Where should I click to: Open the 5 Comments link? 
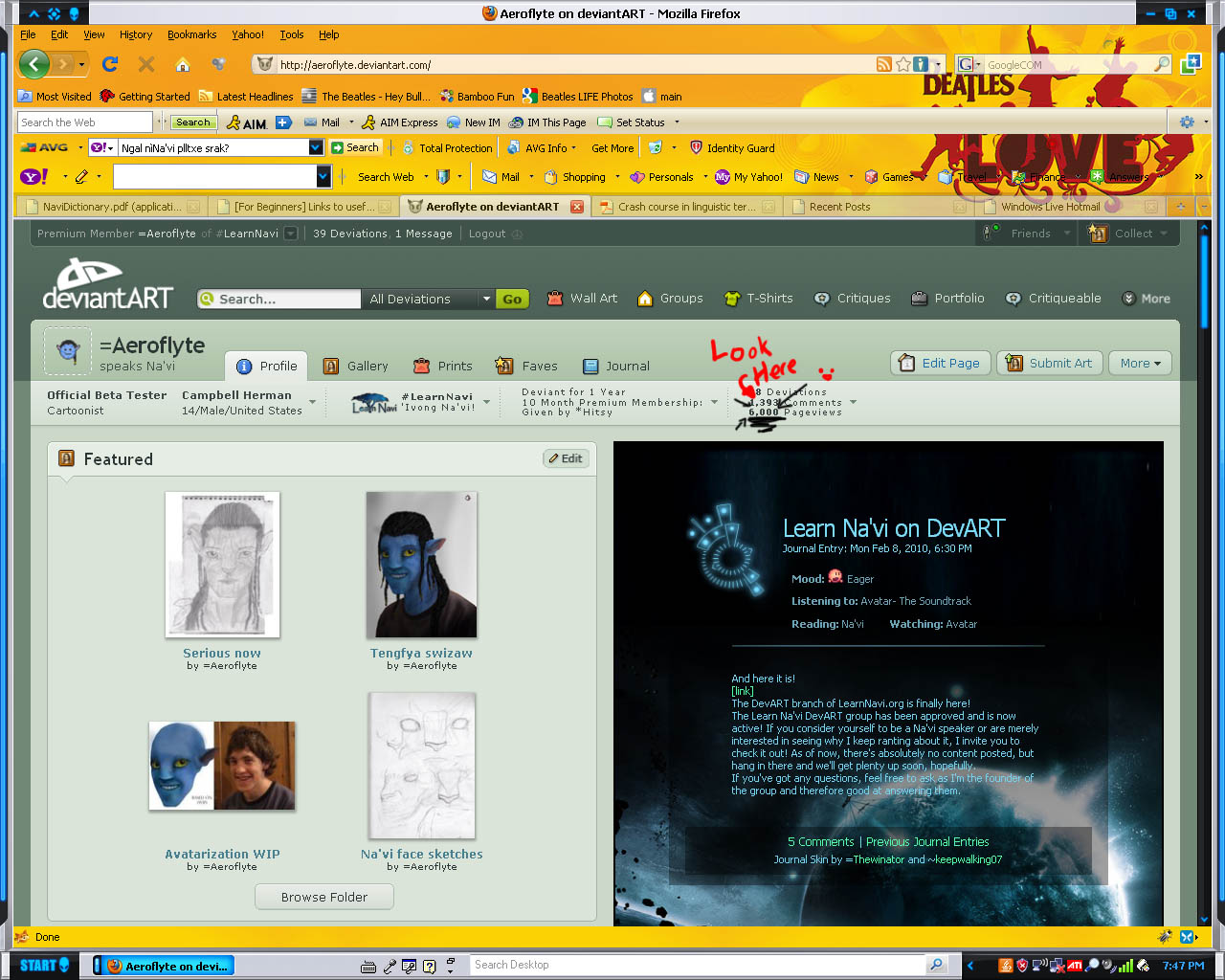821,842
